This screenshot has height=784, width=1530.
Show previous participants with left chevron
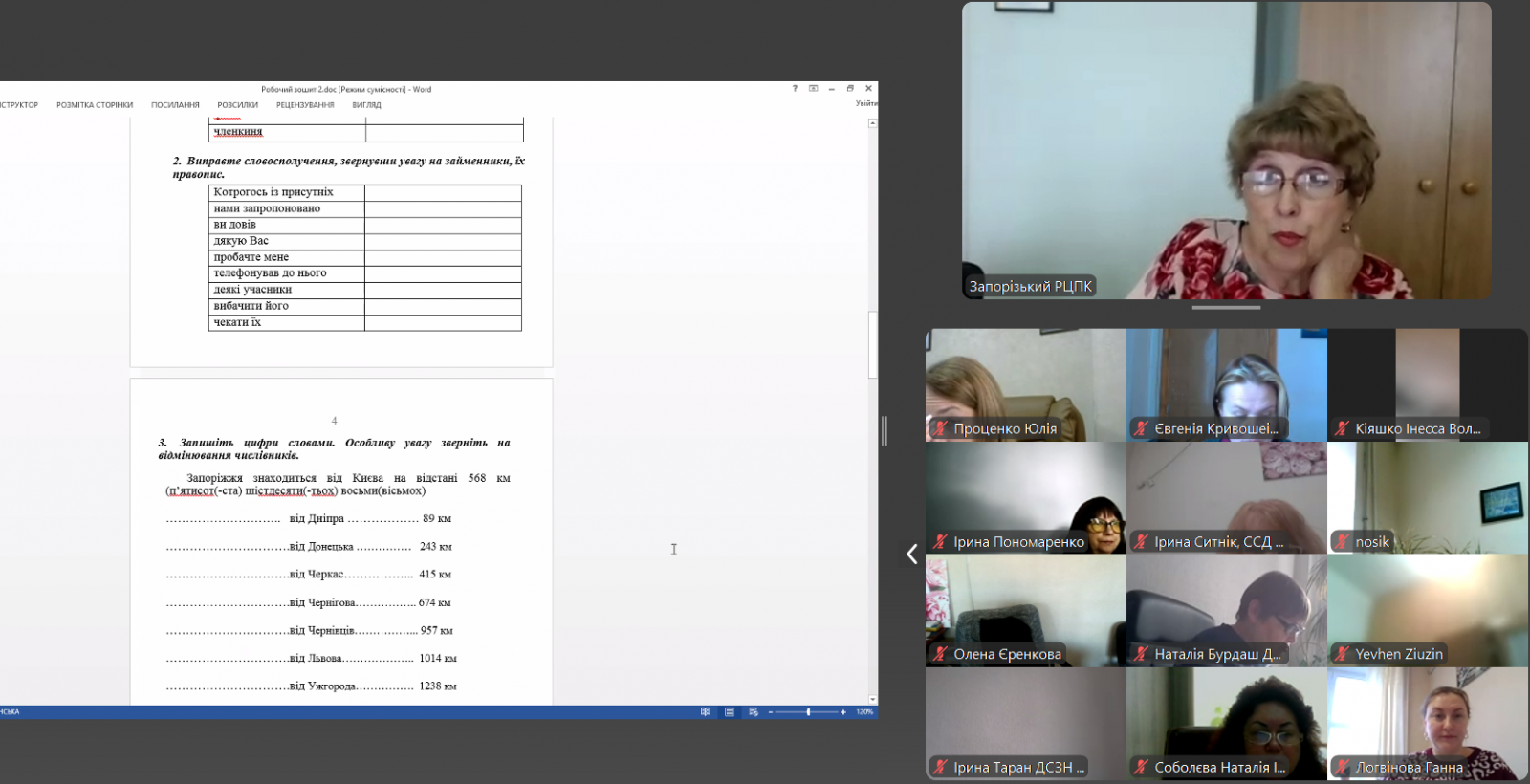912,554
